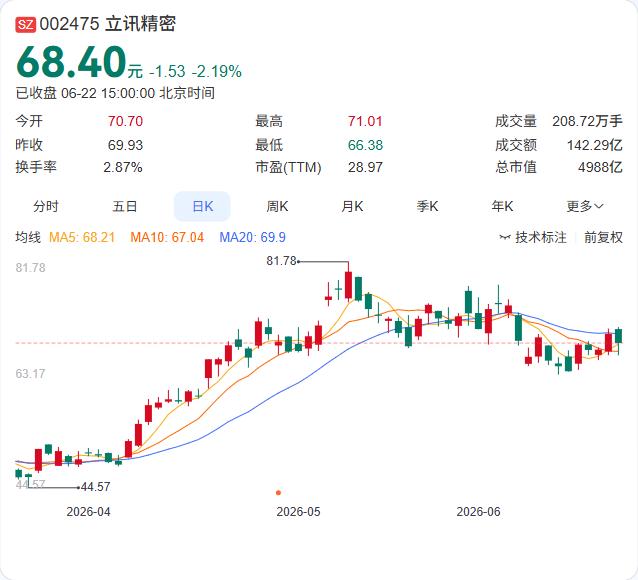The width and height of the screenshot is (638, 580).
Task: Click the 换手率 turnover value 2.87%
Action: (123, 167)
